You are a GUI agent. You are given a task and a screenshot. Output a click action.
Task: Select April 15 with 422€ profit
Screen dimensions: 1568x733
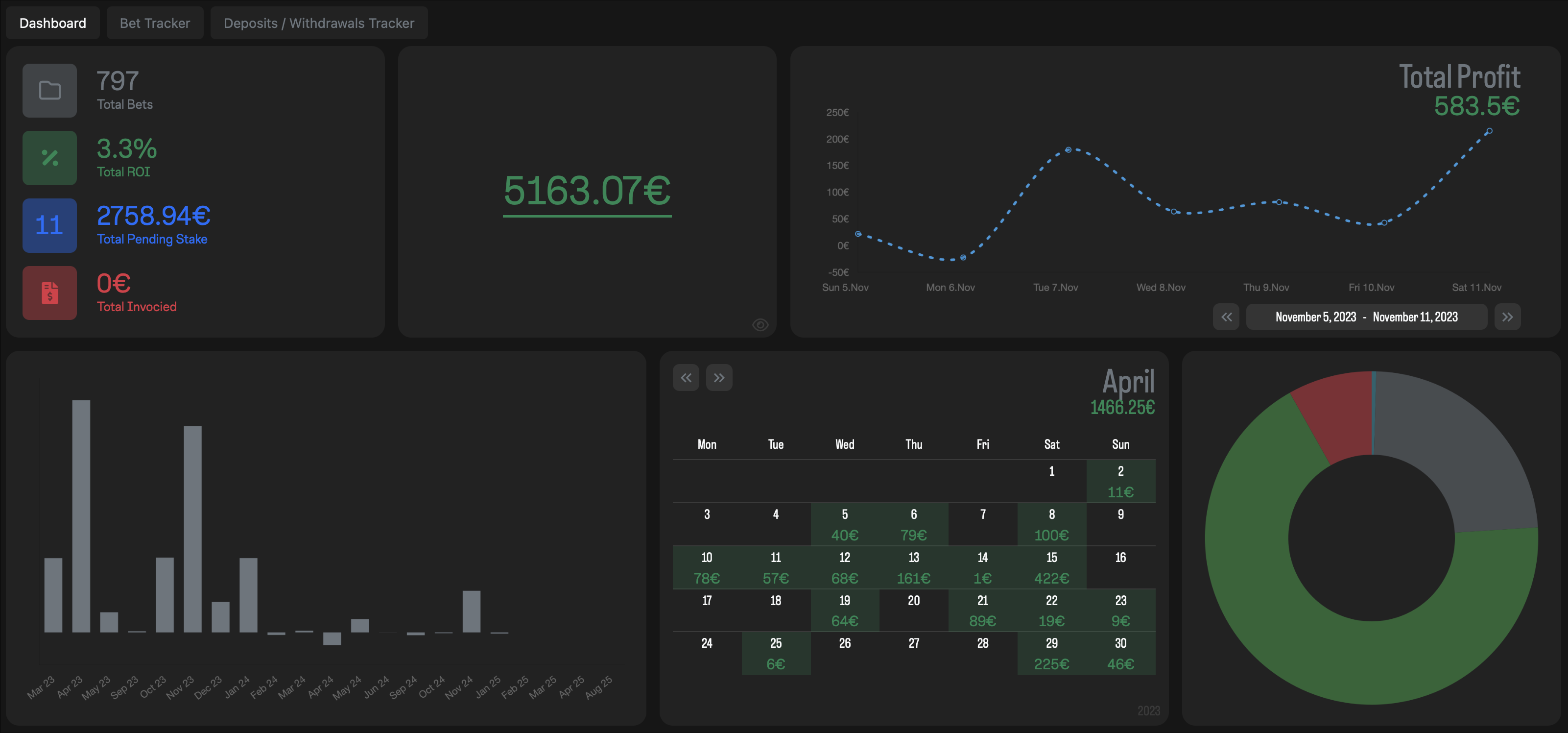pos(1051,567)
